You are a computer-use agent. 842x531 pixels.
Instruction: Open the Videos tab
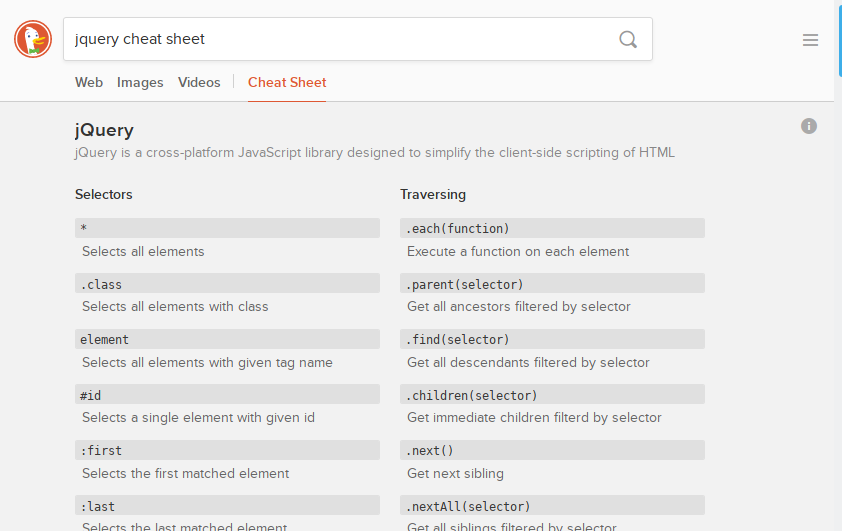click(199, 82)
